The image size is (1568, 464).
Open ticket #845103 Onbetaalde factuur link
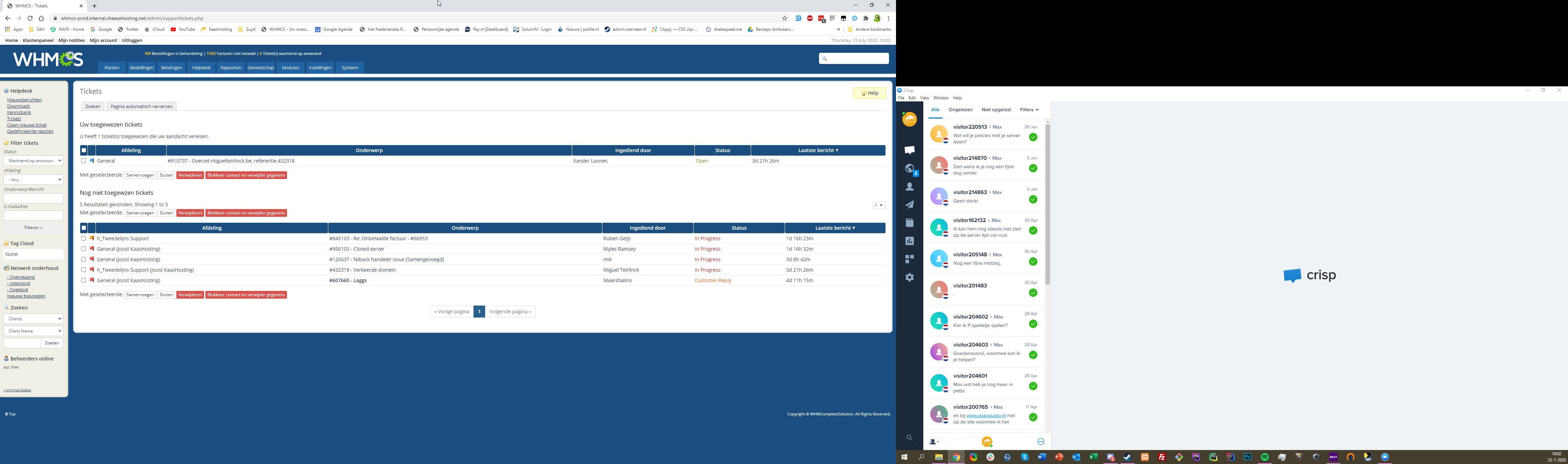378,238
